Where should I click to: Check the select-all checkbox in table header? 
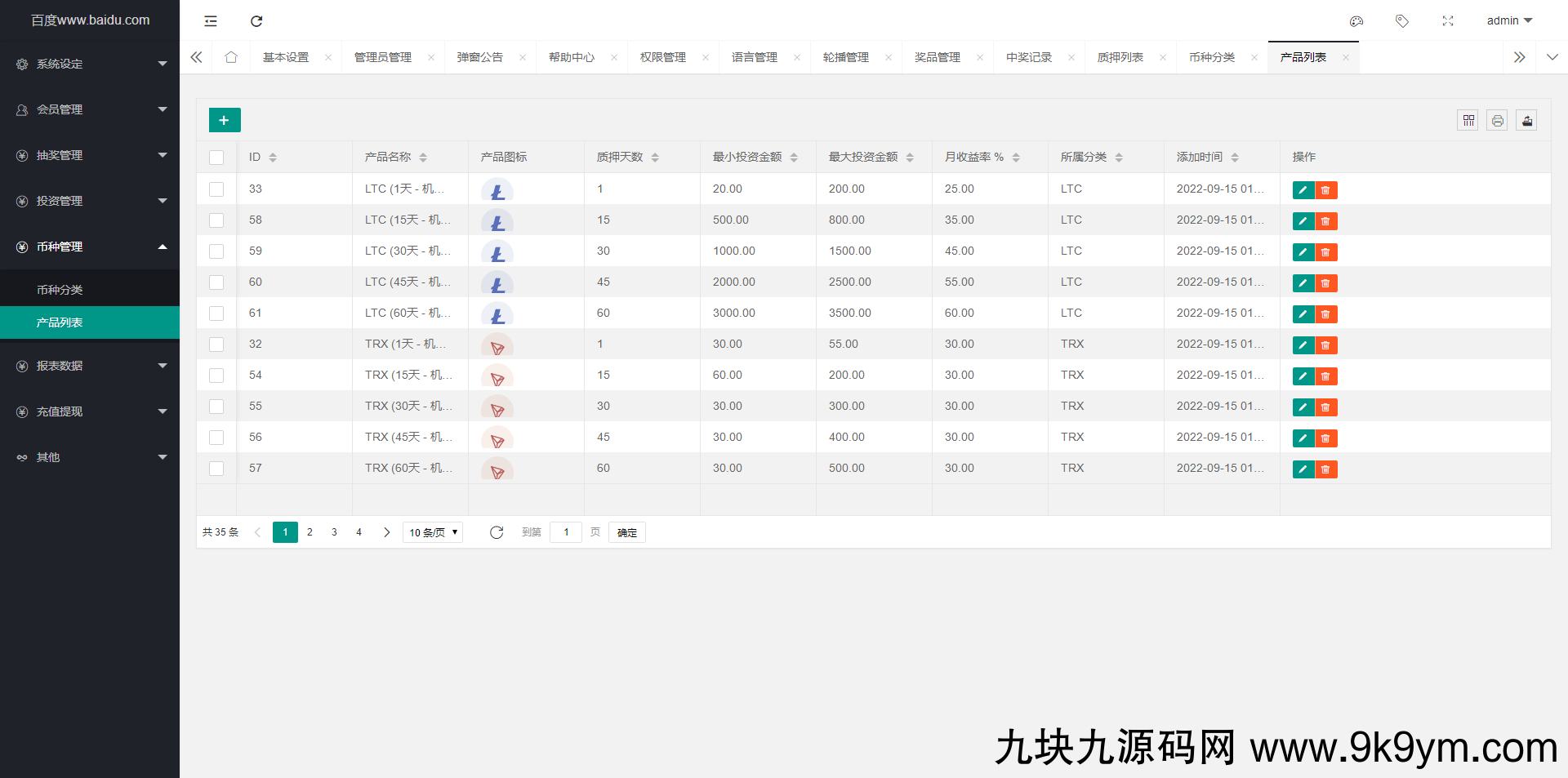pyautogui.click(x=216, y=157)
